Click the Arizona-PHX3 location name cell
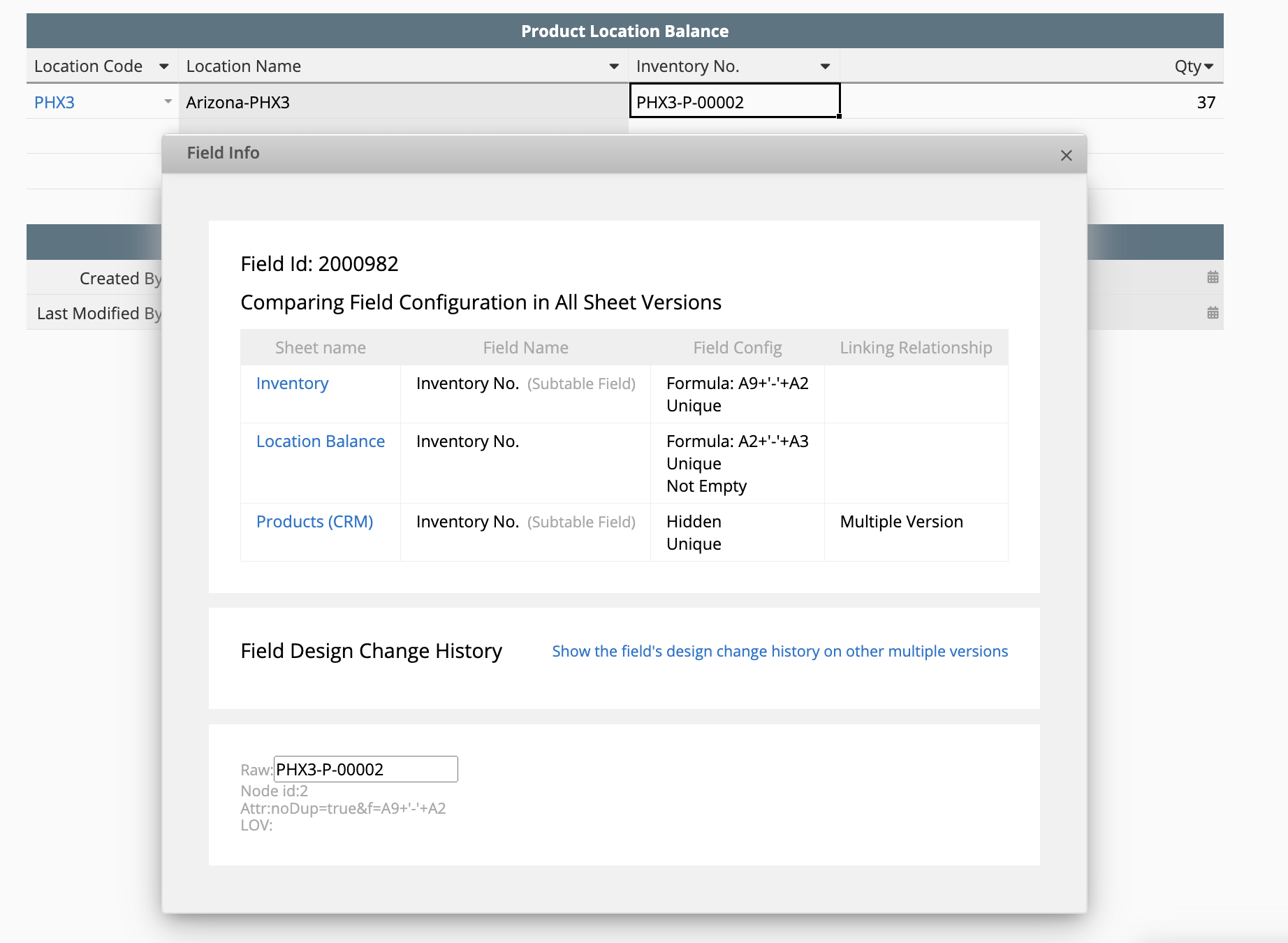Viewport: 1288px width, 943px height. (x=403, y=102)
